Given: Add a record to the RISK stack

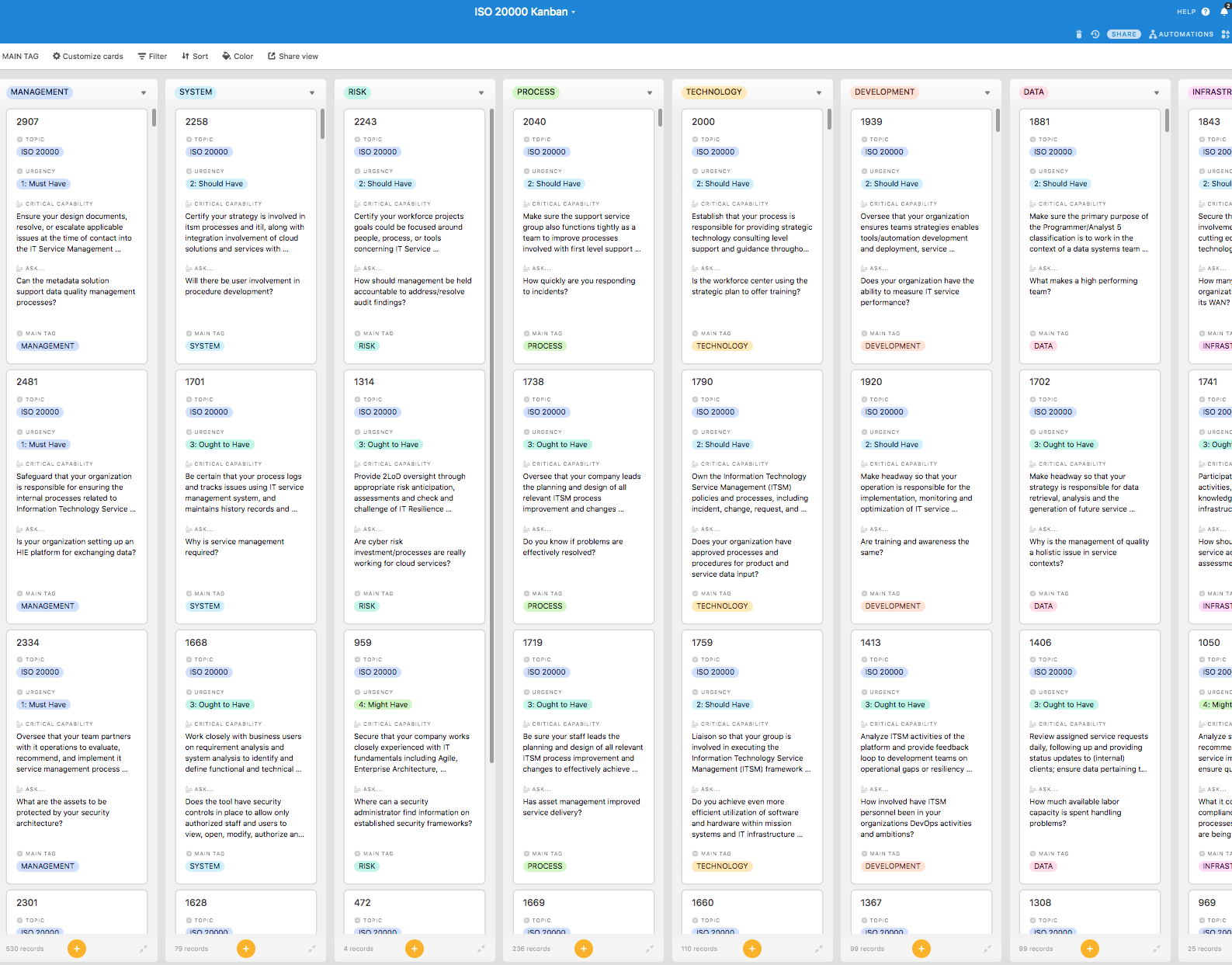Looking at the screenshot, I should (415, 948).
